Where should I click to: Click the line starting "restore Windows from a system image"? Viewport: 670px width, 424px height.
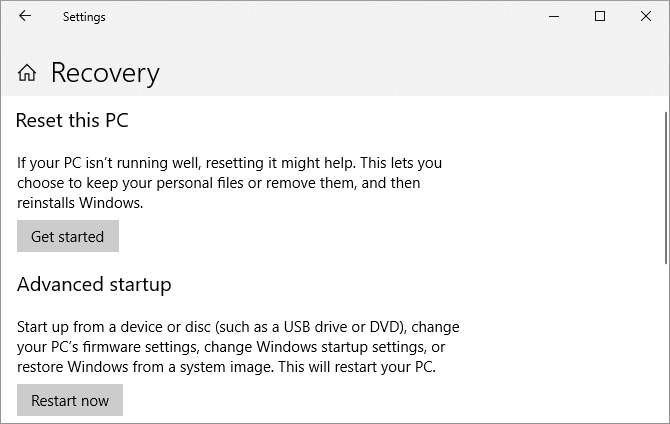[227, 366]
